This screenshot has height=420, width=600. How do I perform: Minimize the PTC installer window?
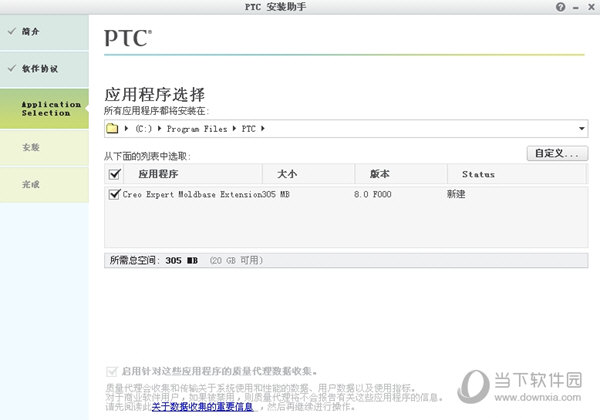[576, 8]
